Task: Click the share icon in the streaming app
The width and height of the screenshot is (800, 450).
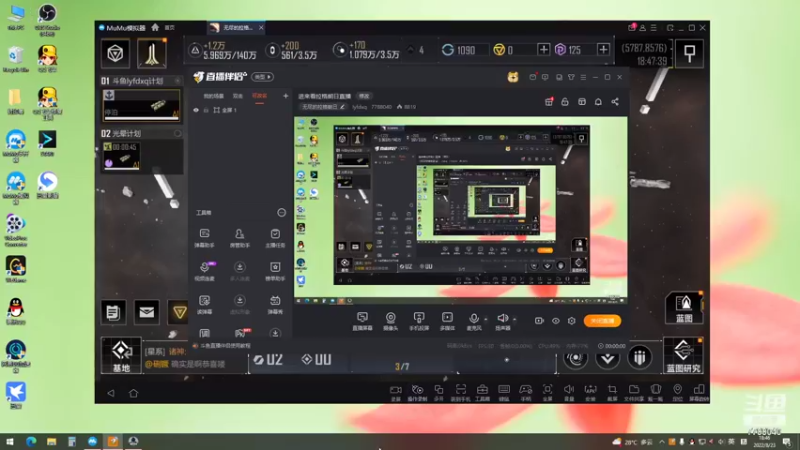Action: (615, 102)
